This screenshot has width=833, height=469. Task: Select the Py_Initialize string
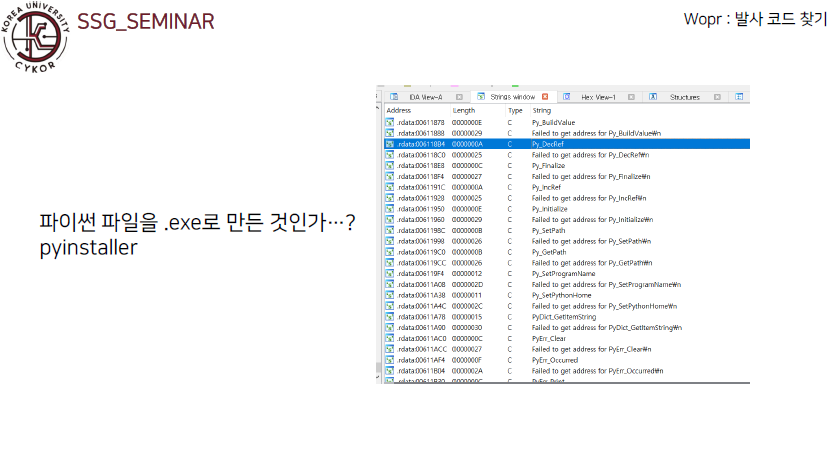click(x=550, y=209)
